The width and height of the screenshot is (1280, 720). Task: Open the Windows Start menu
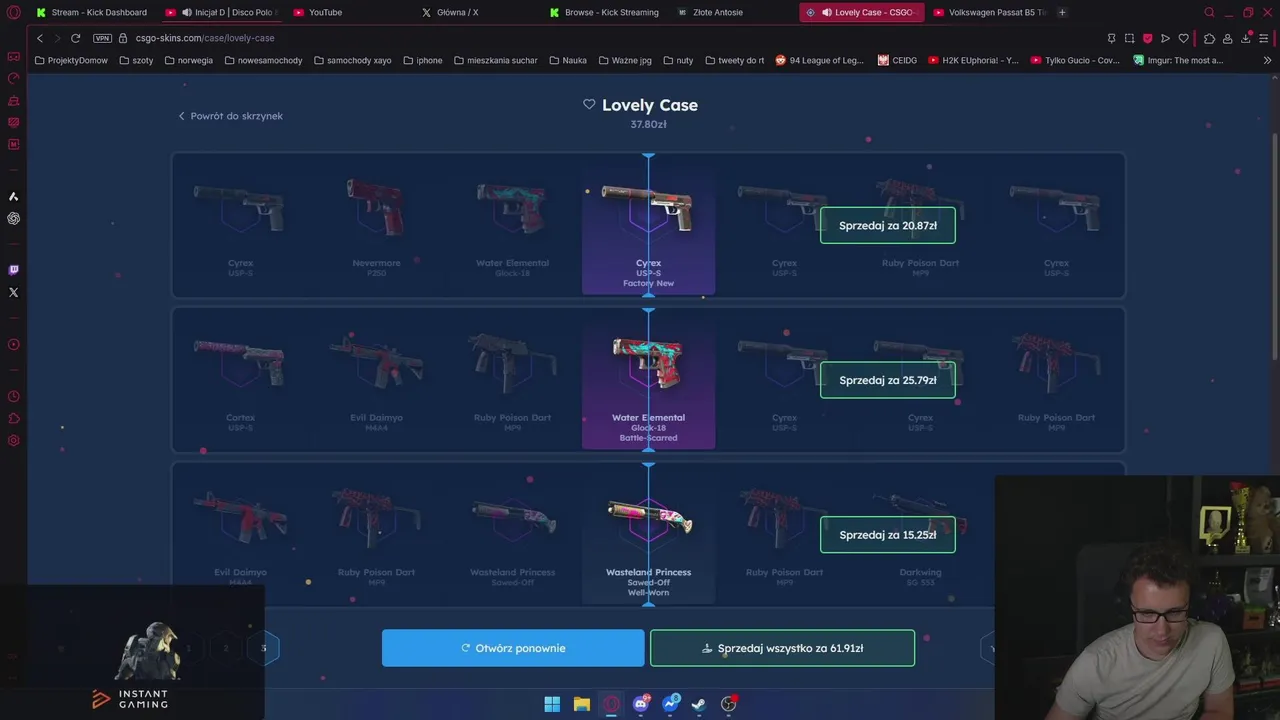pyautogui.click(x=552, y=704)
